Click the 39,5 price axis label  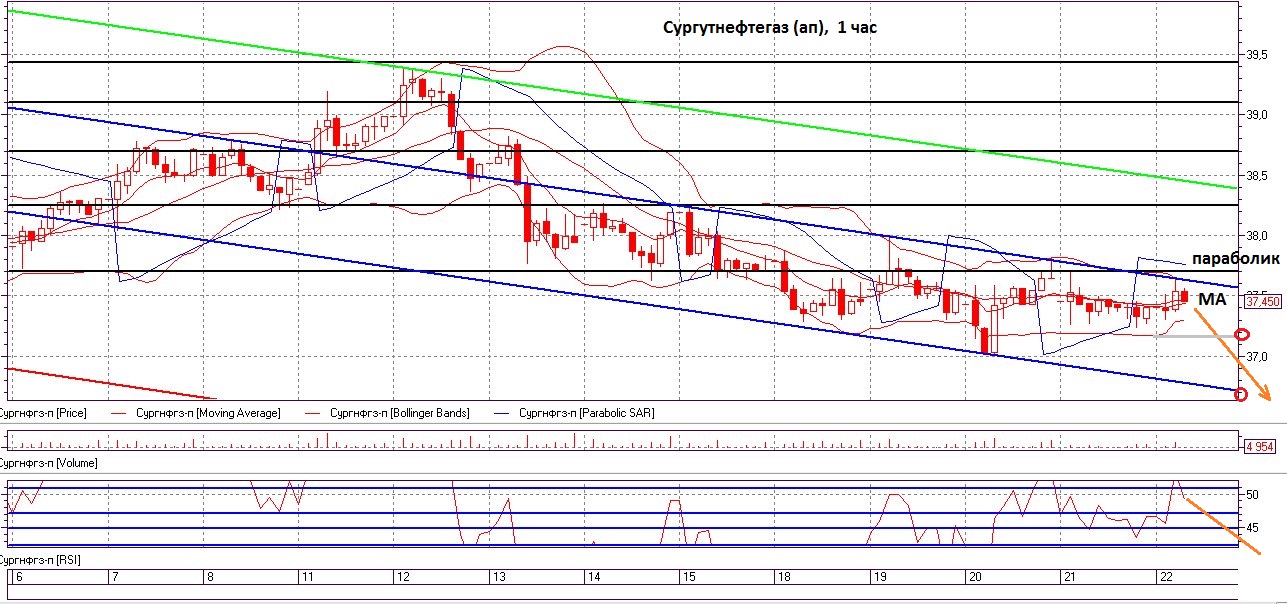[1257, 55]
